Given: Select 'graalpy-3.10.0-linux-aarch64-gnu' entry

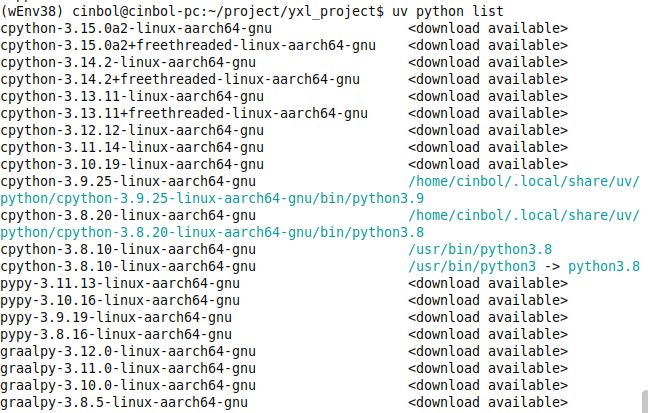Looking at the screenshot, I should (128, 385).
